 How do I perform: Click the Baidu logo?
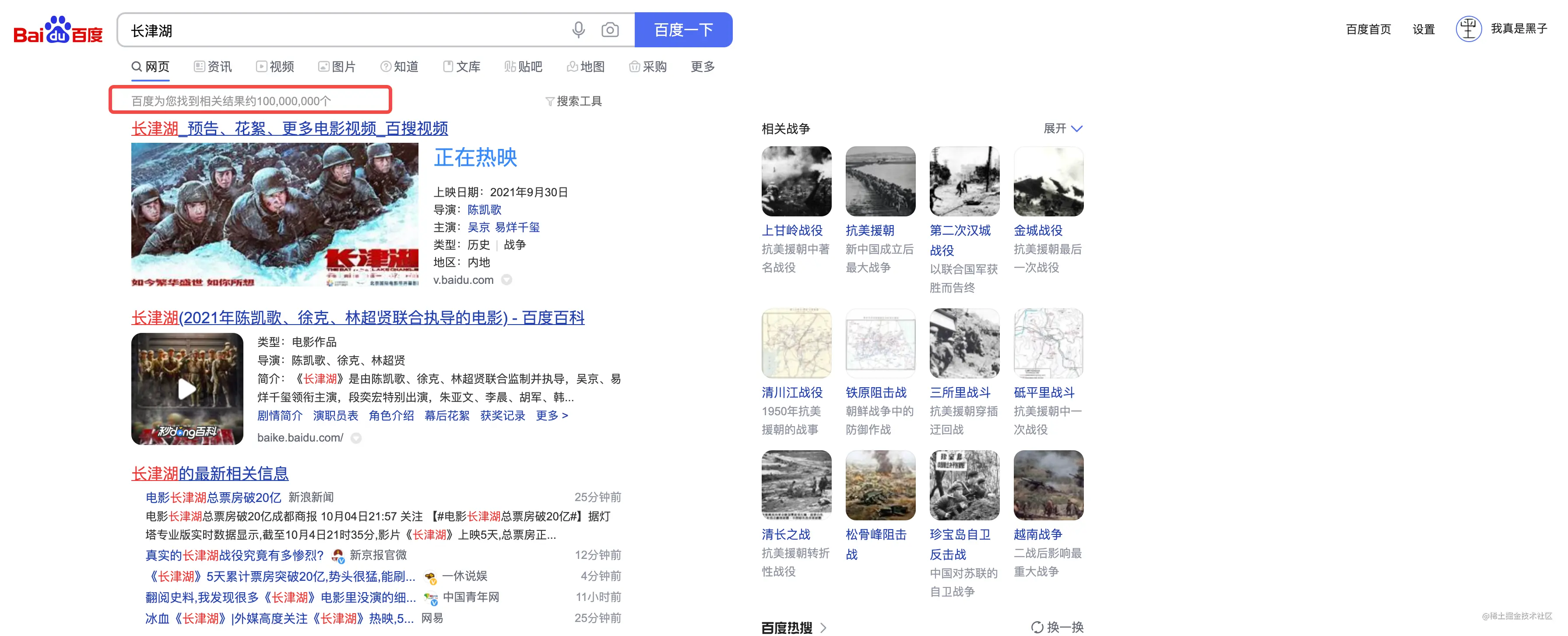point(58,30)
